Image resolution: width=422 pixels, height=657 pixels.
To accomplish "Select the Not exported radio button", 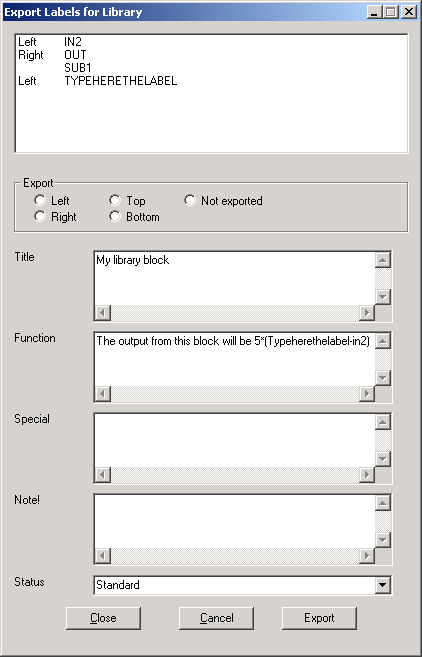I will (190, 200).
